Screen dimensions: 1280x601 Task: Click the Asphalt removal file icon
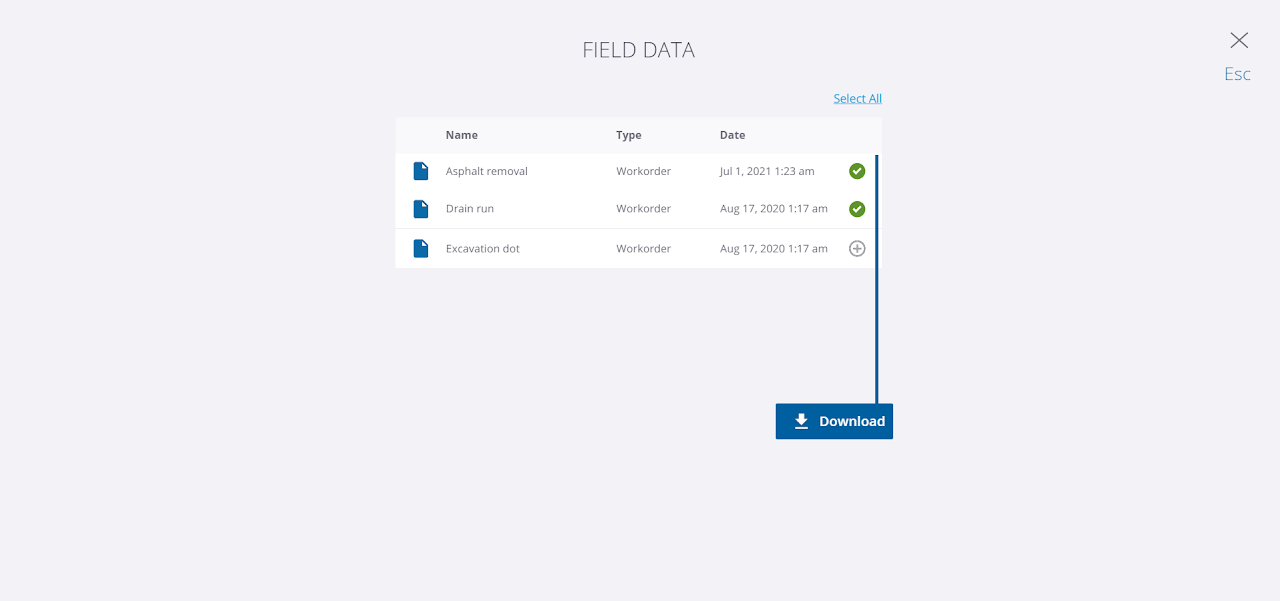(x=421, y=171)
